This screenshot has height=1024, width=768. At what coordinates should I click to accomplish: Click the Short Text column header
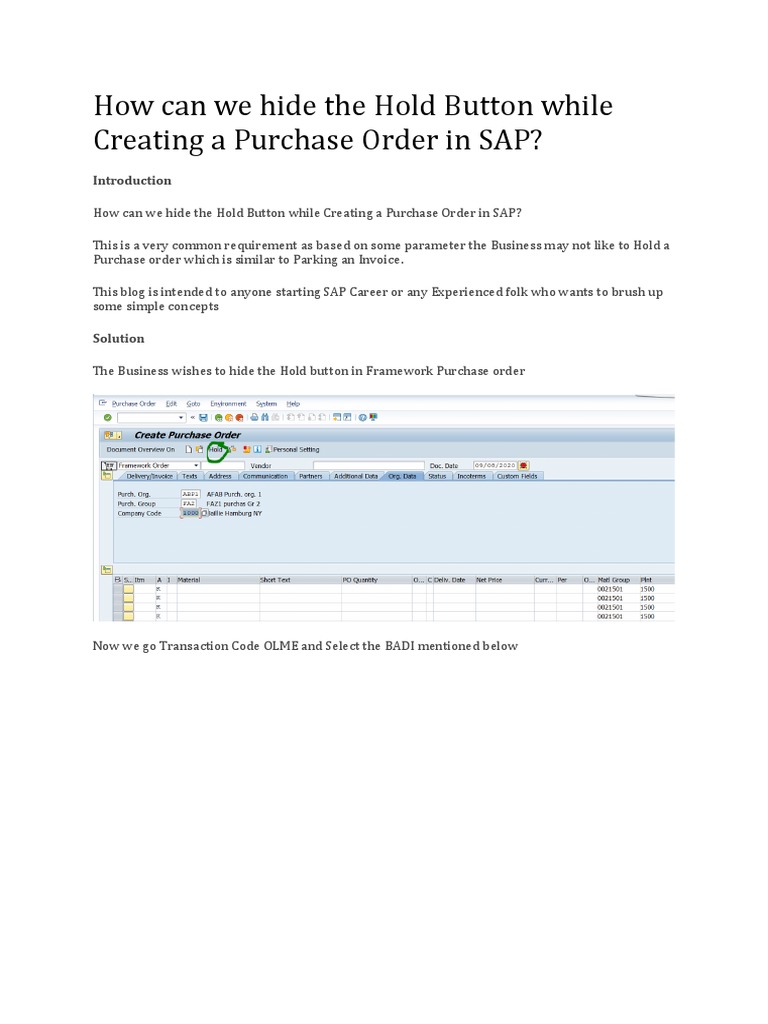tap(300, 580)
